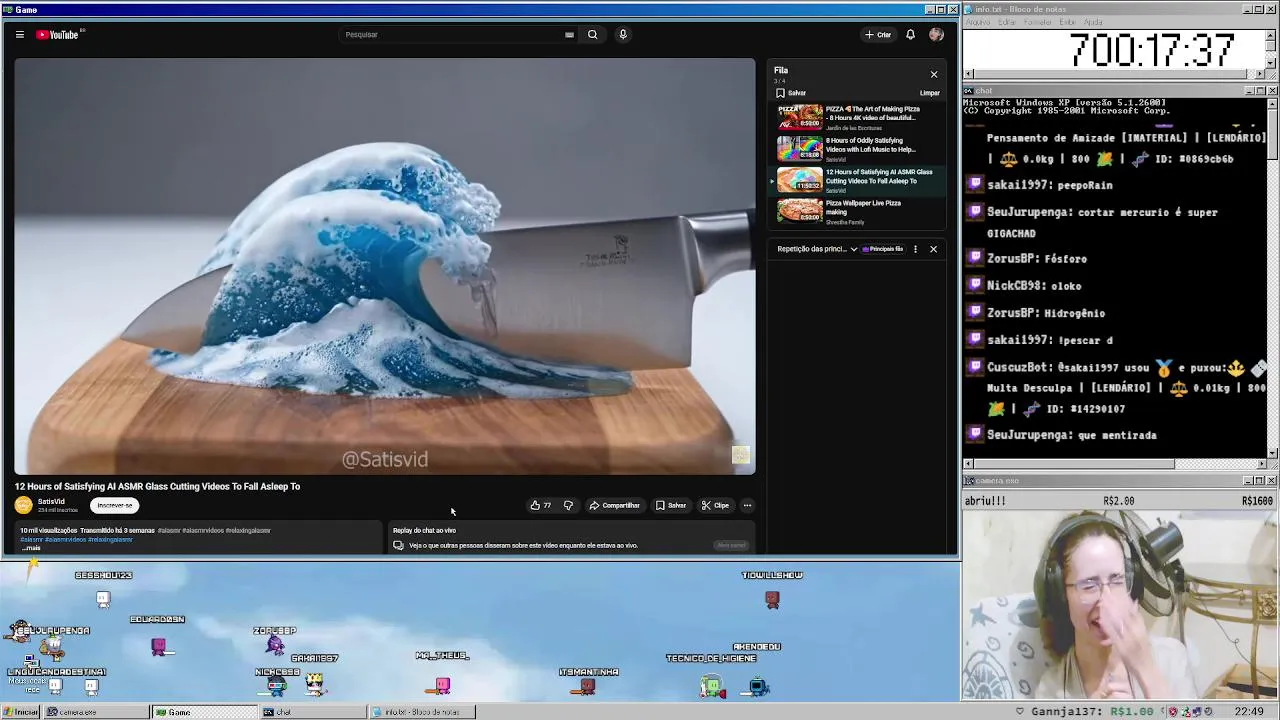Expand the description with '...mais'
The height and width of the screenshot is (720, 1280).
[31, 548]
